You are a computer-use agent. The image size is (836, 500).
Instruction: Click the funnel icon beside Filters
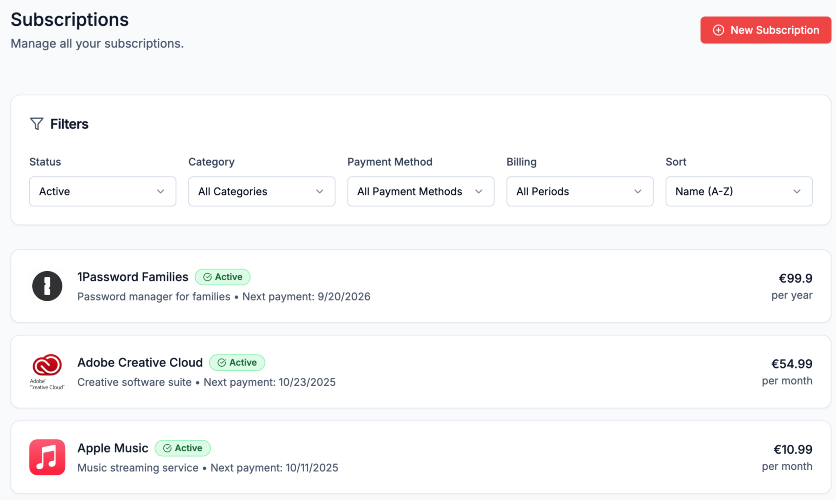click(x=36, y=124)
